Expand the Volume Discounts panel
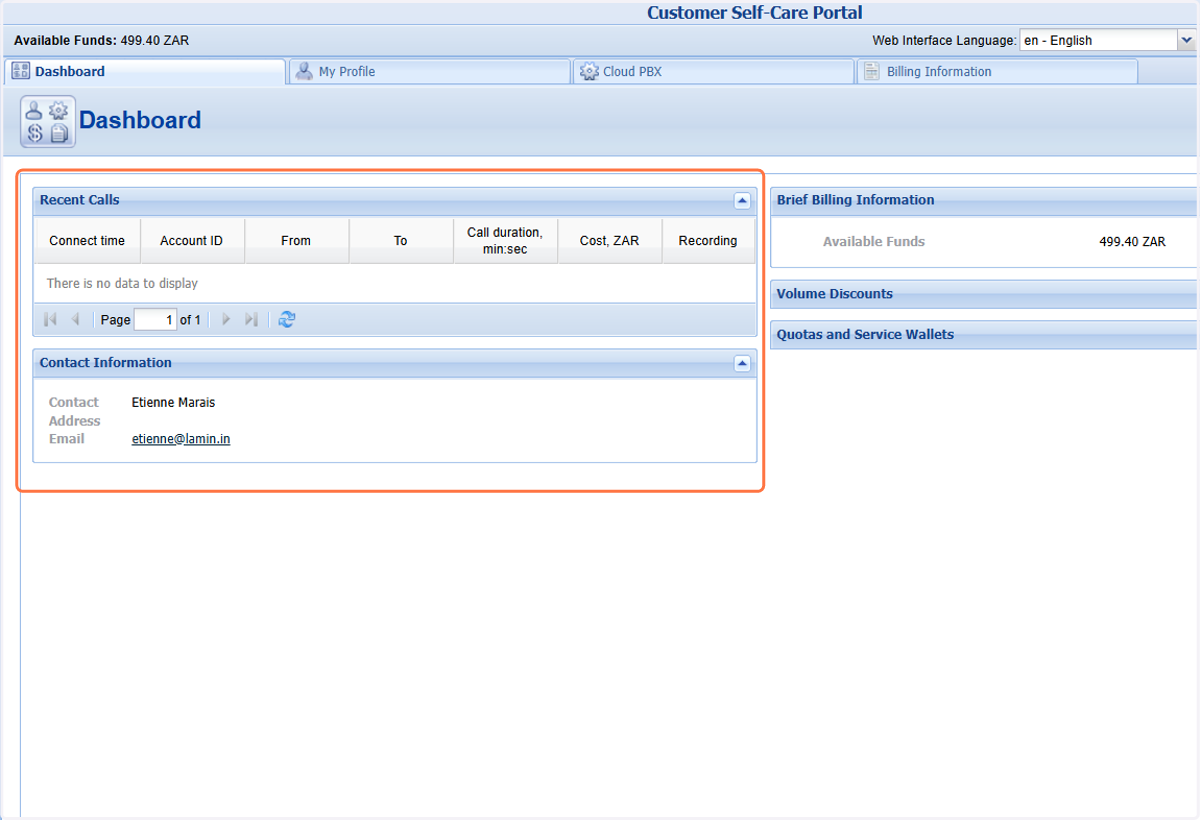 coord(983,294)
